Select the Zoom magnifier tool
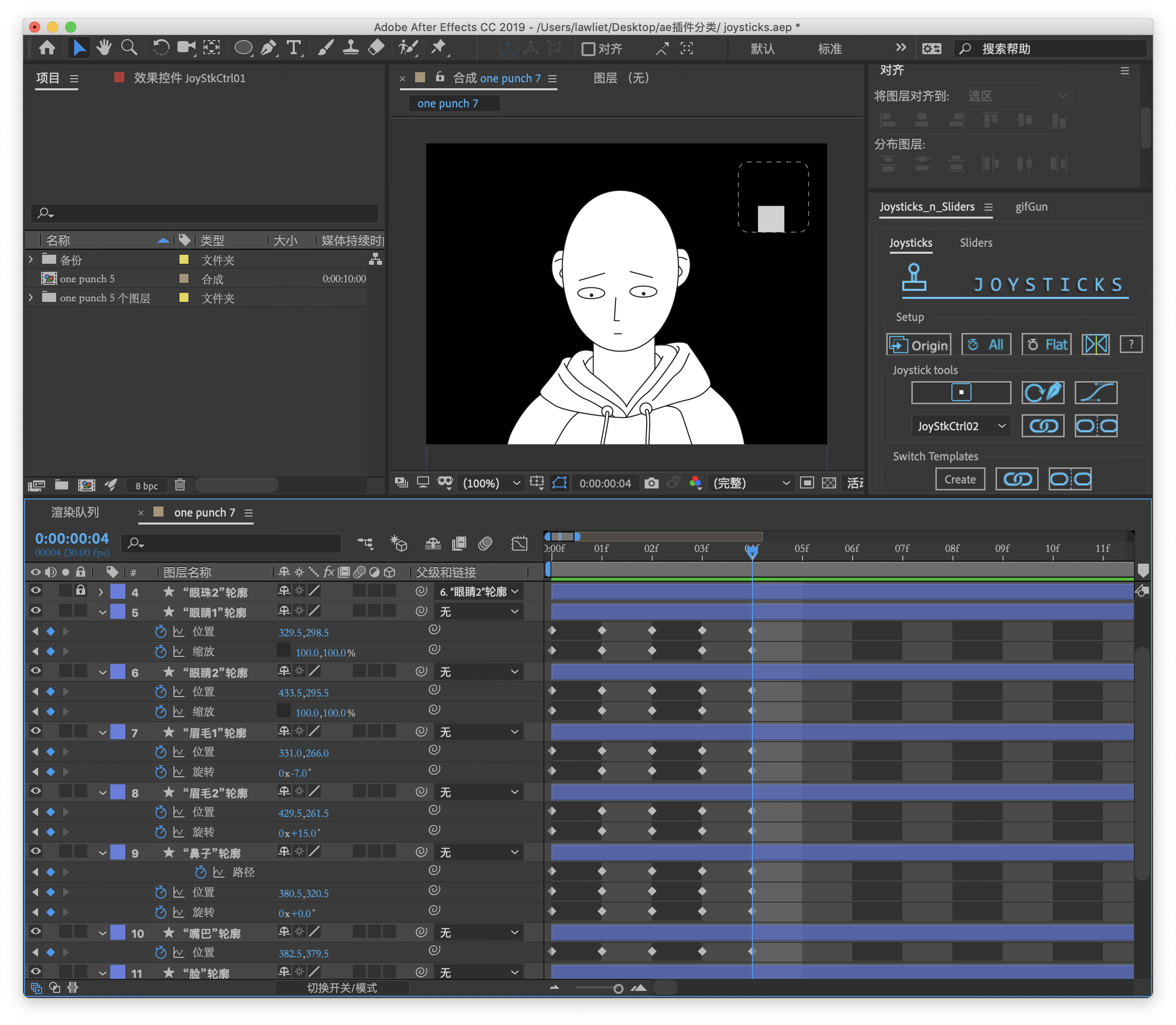 (x=129, y=48)
